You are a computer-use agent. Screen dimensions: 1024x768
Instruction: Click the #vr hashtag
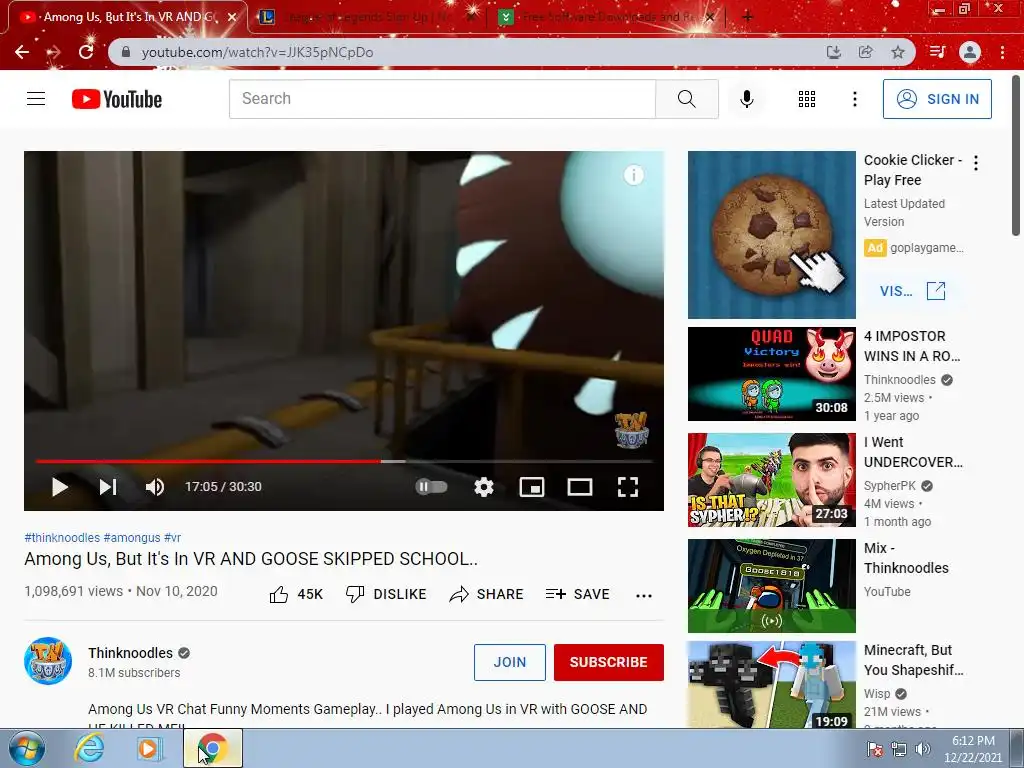[x=172, y=537]
